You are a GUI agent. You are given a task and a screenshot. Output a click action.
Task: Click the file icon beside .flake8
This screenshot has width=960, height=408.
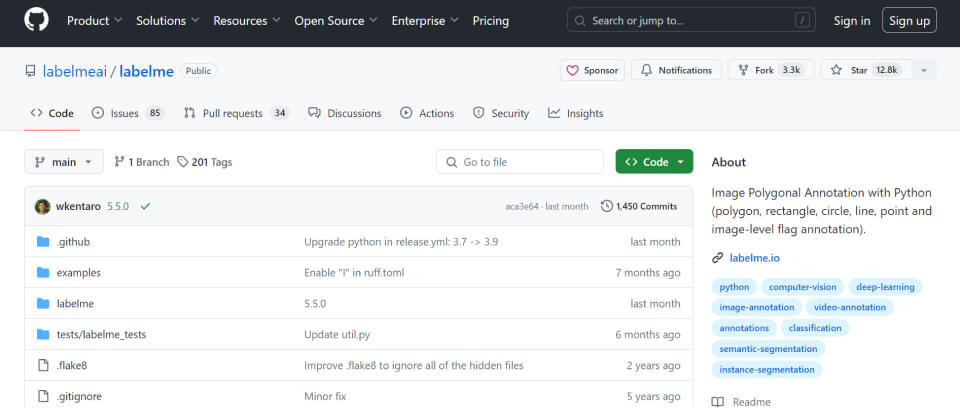click(x=43, y=366)
